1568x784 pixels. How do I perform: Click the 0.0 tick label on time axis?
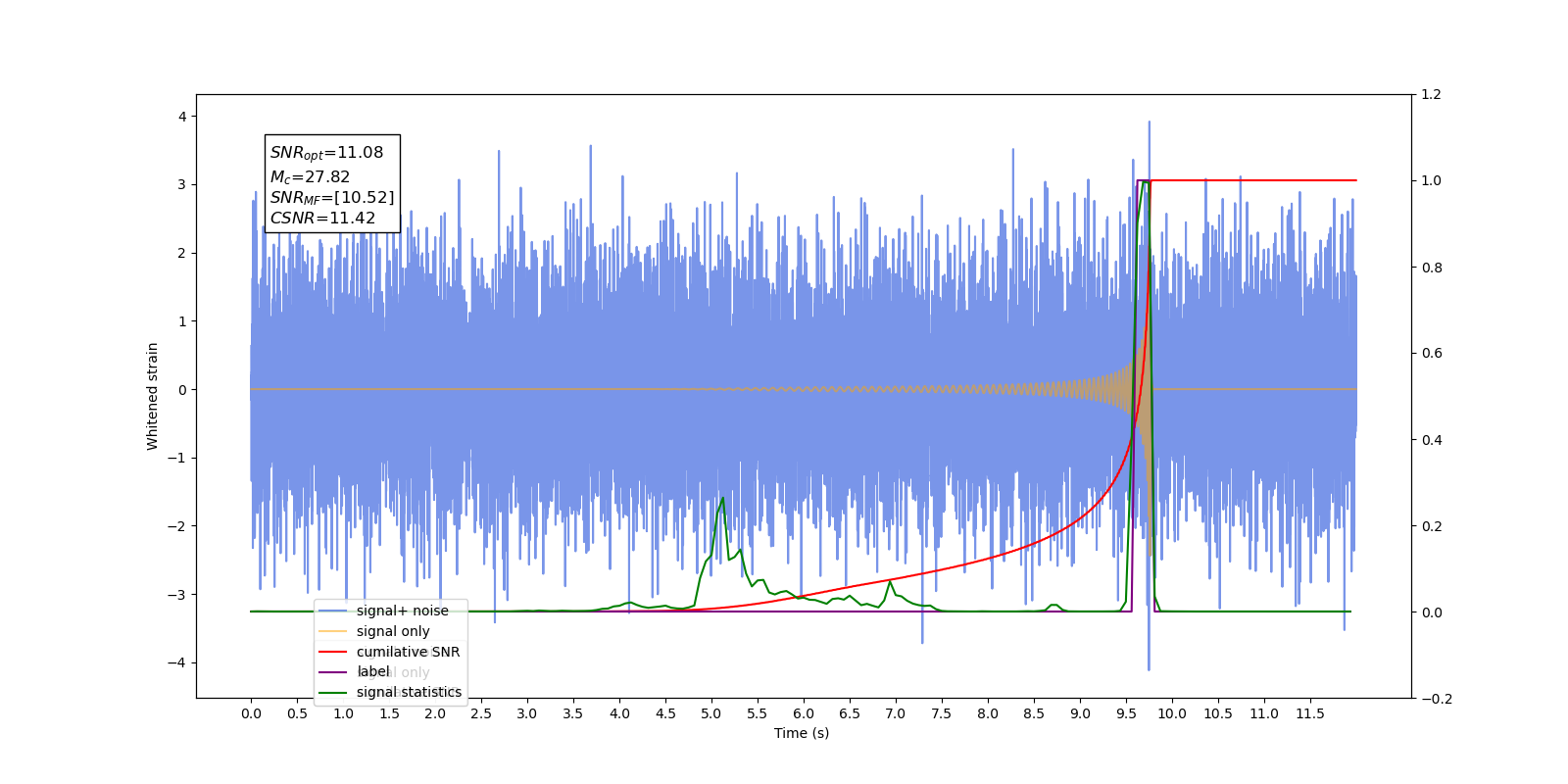click(x=251, y=713)
